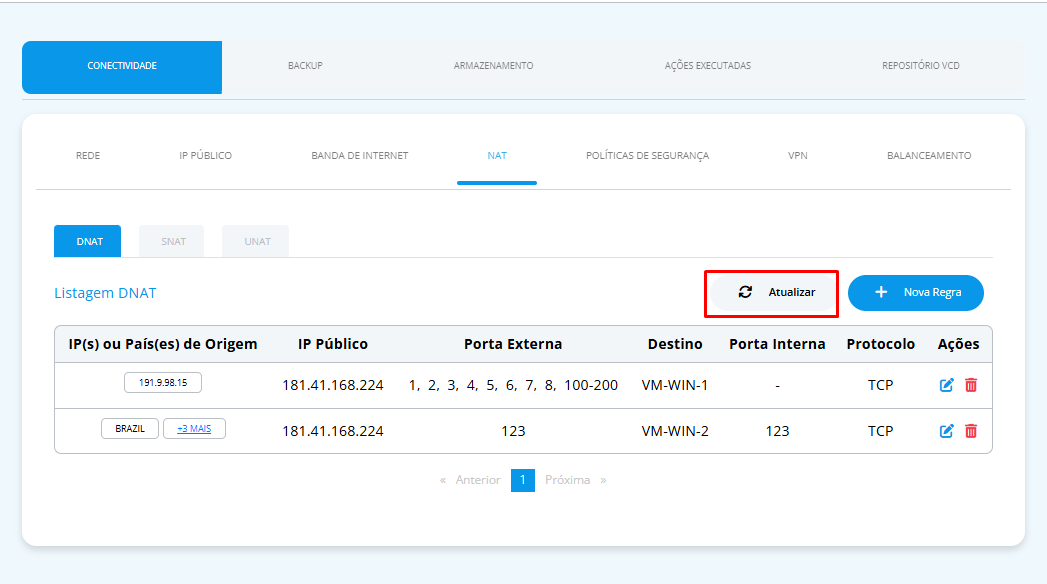Delete the VM-WIN-2 DNAT rule

[x=971, y=431]
